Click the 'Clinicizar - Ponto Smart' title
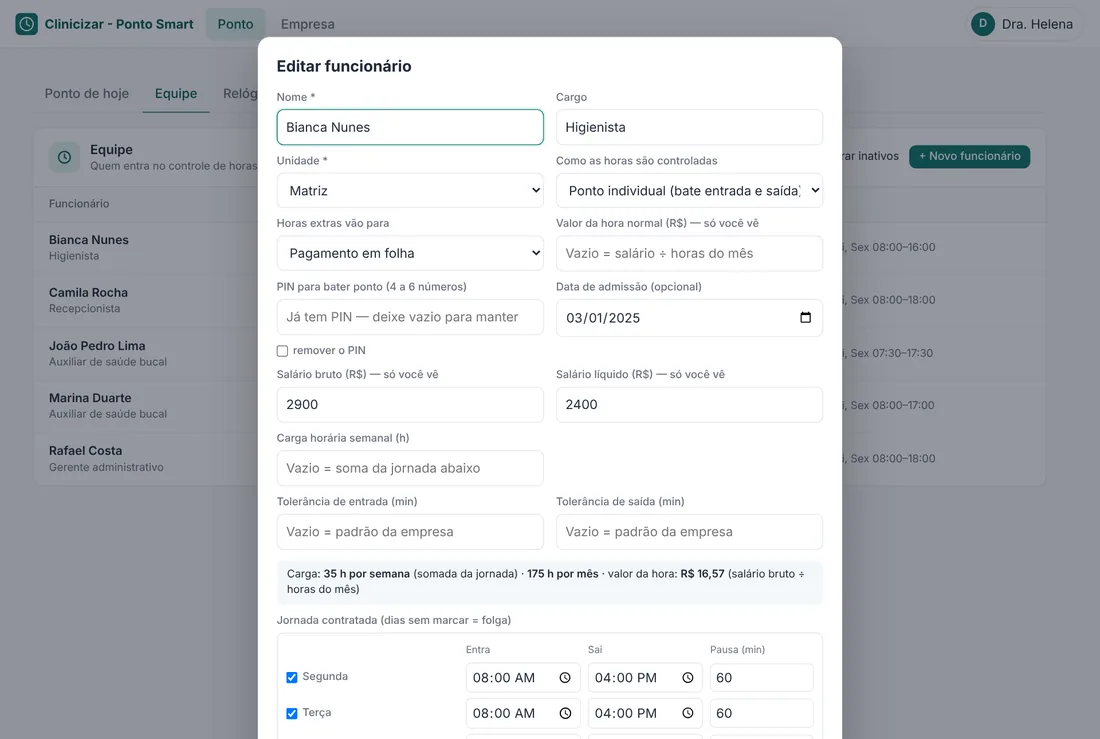The image size is (1100, 739). coord(119,24)
